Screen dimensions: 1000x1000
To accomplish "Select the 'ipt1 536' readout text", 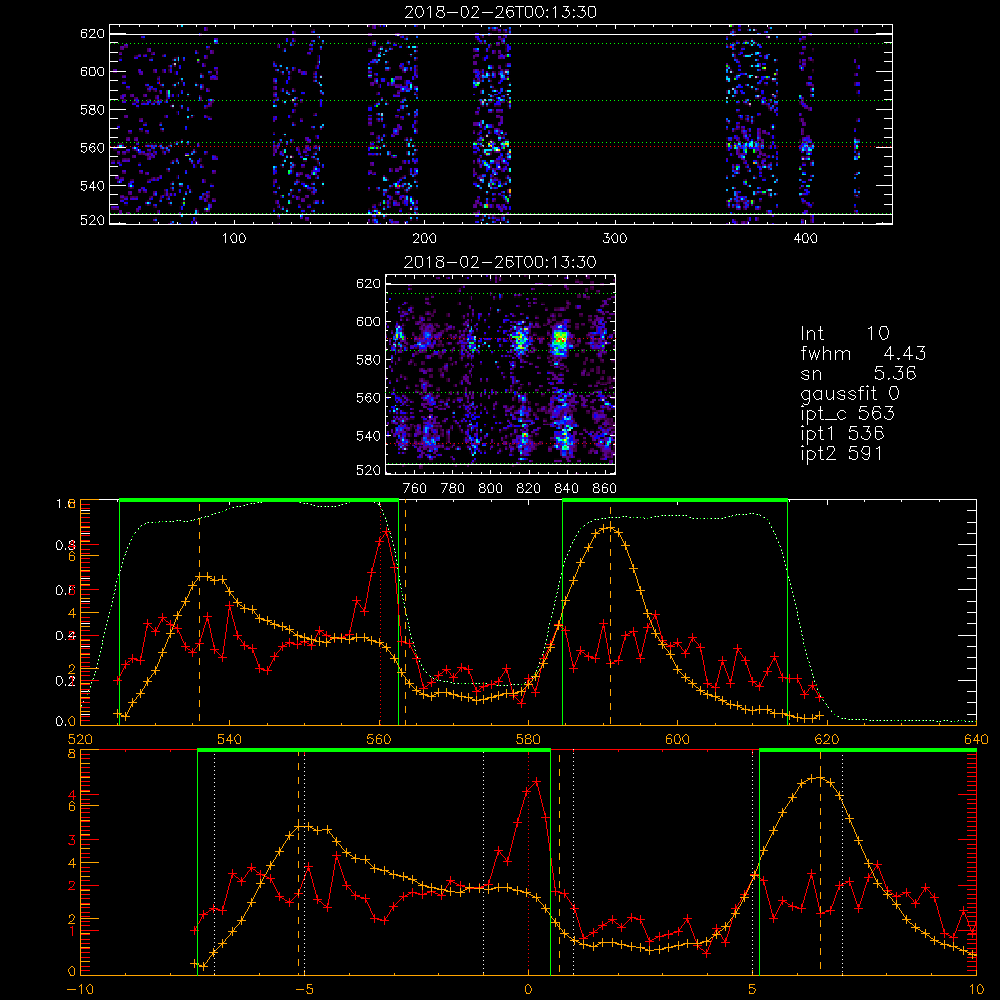I will [842, 434].
